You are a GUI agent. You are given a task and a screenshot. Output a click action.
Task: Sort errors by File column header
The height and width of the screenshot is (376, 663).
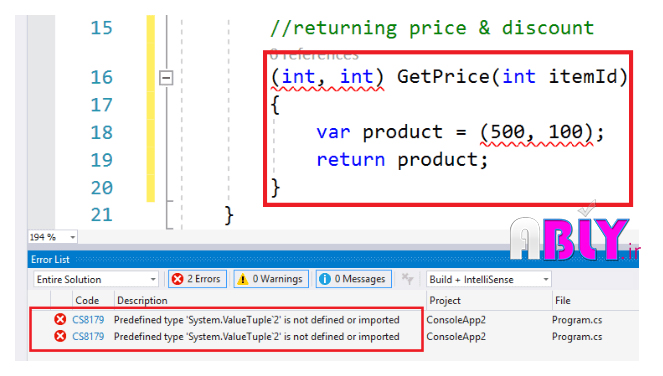click(563, 300)
